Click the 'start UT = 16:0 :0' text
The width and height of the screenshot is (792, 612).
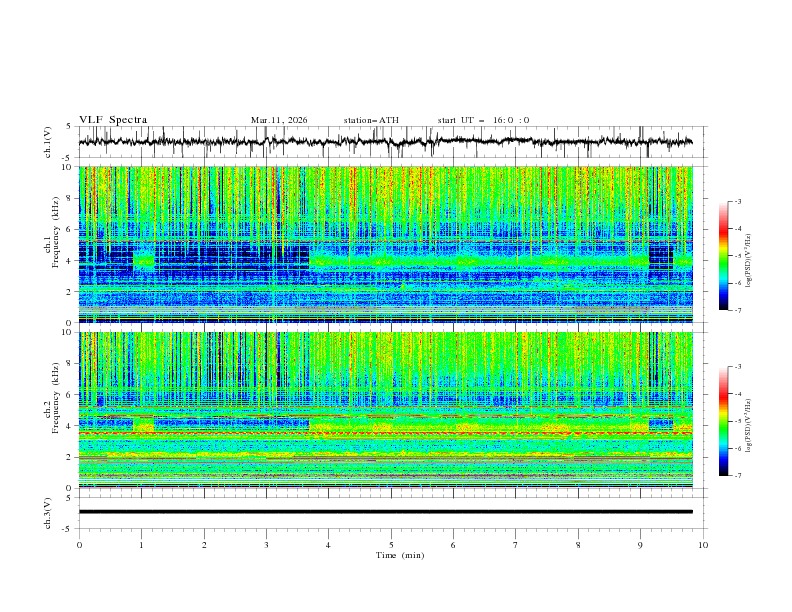tap(483, 120)
